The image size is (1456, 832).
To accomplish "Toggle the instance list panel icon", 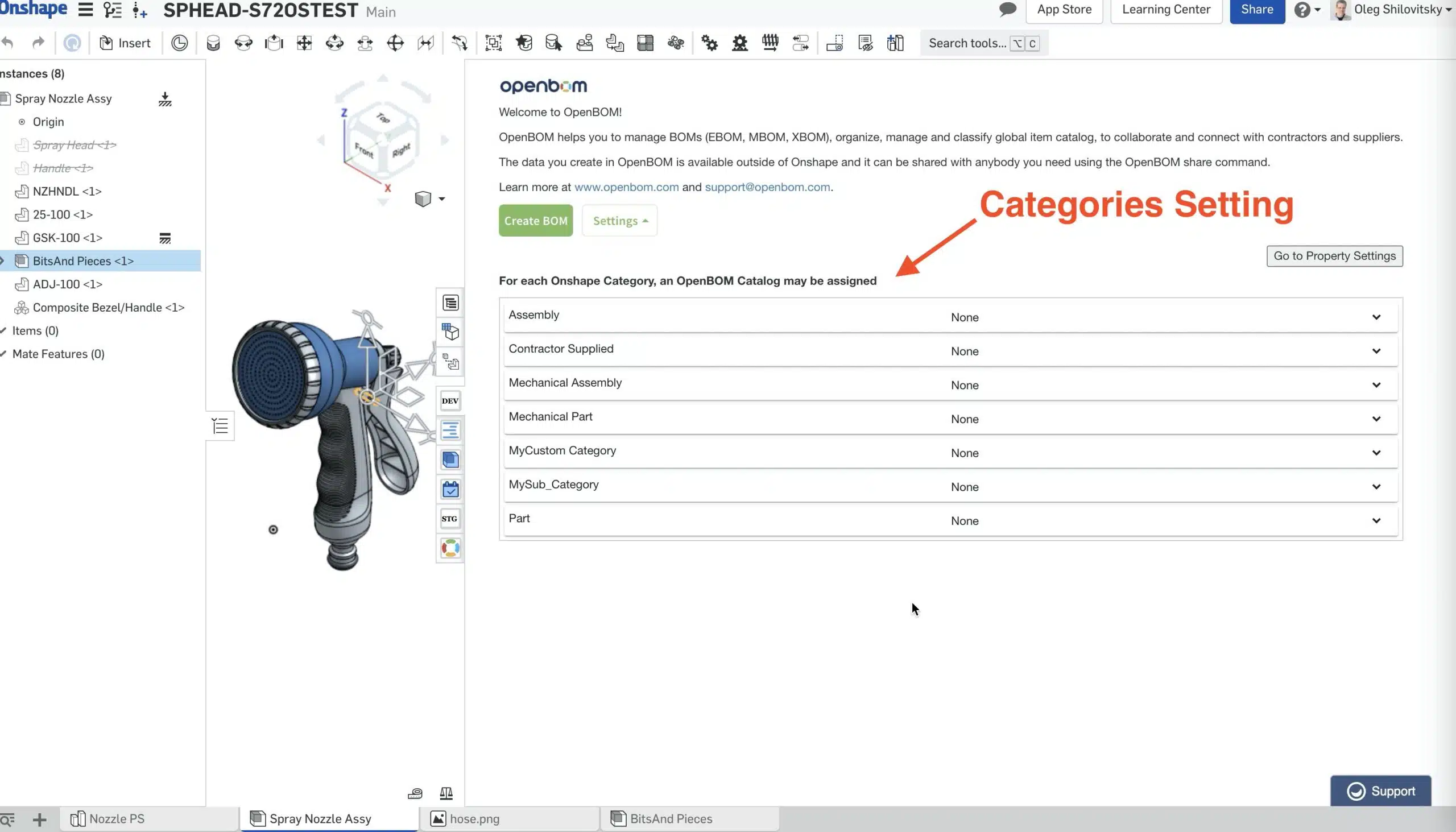I will click(x=220, y=426).
